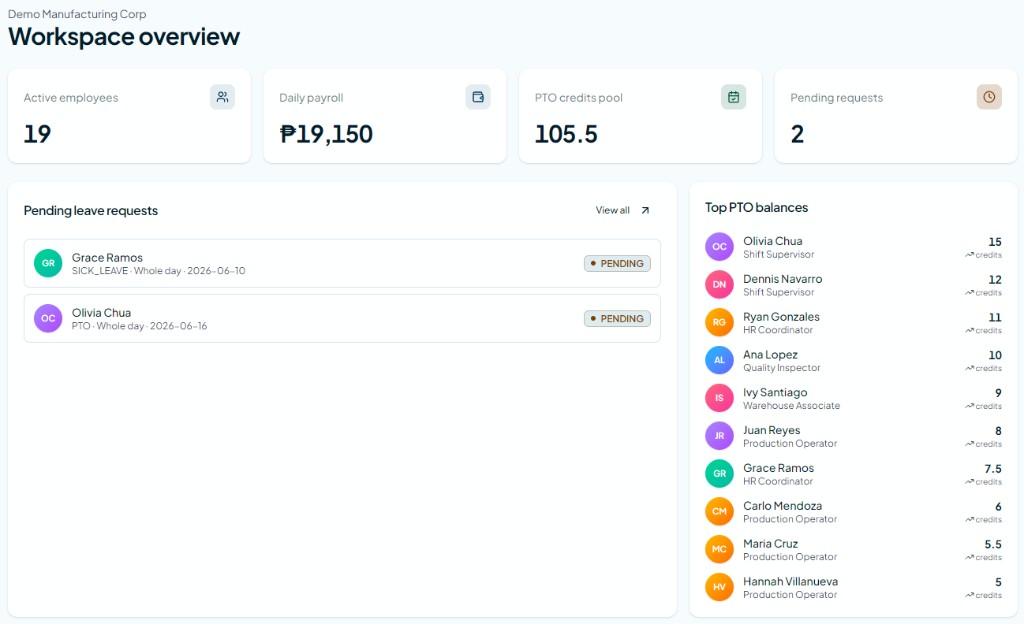
Task: Click Dennis Navarro's 12 credits value
Action: click(x=995, y=279)
